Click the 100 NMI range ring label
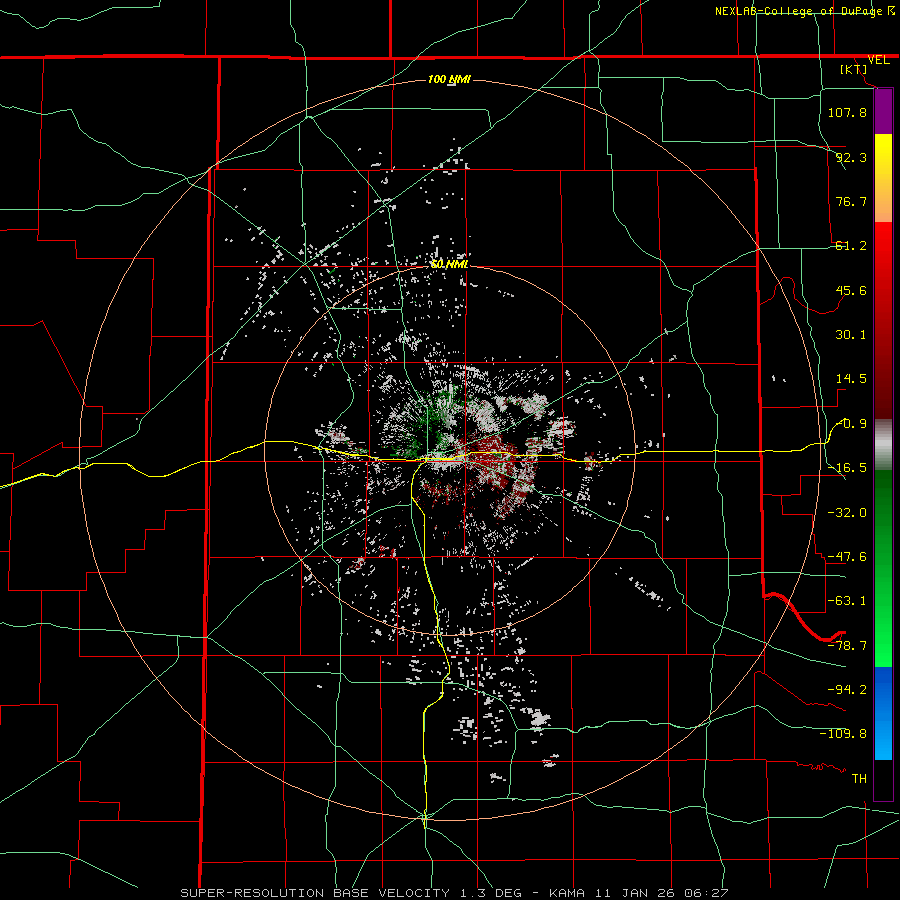The height and width of the screenshot is (900, 900). 449,79
